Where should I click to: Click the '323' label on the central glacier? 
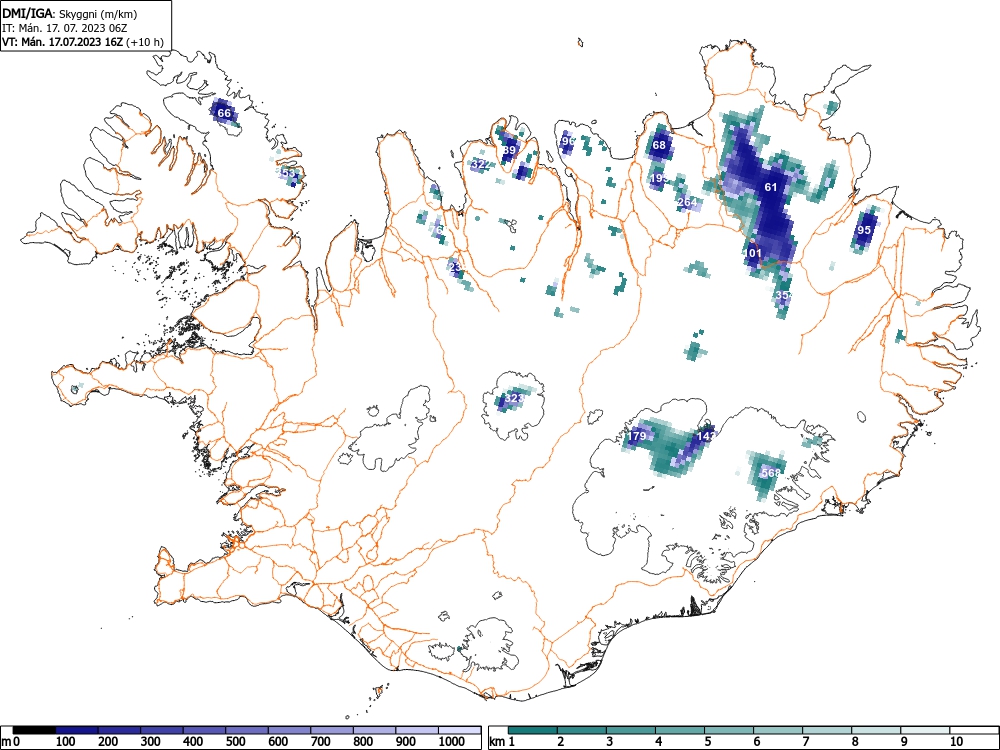point(514,398)
